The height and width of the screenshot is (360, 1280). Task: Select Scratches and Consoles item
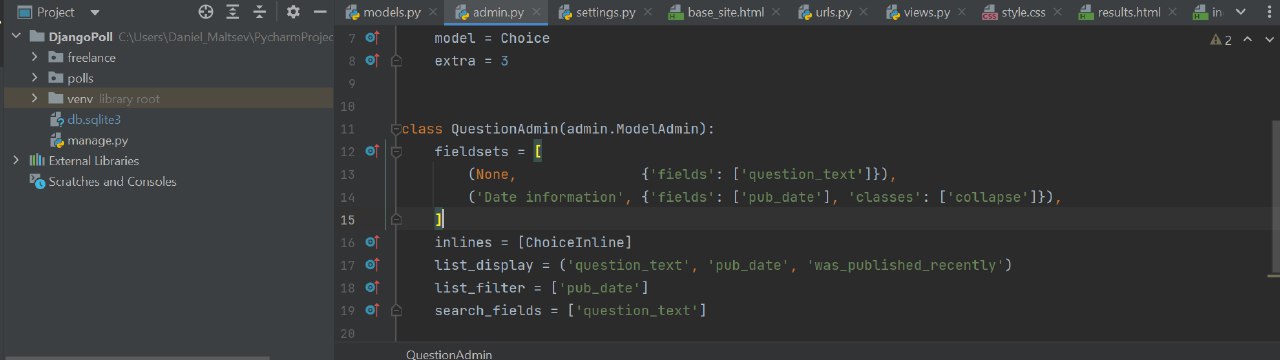pyautogui.click(x=103, y=181)
